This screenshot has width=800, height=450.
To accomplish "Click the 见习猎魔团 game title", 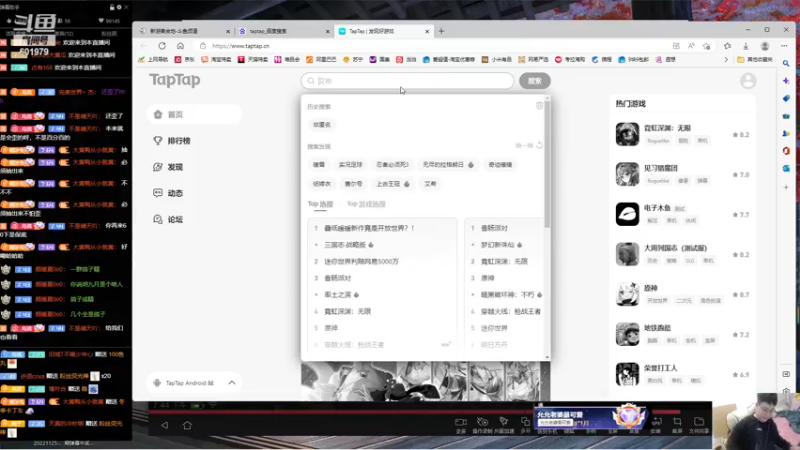I will [x=661, y=168].
